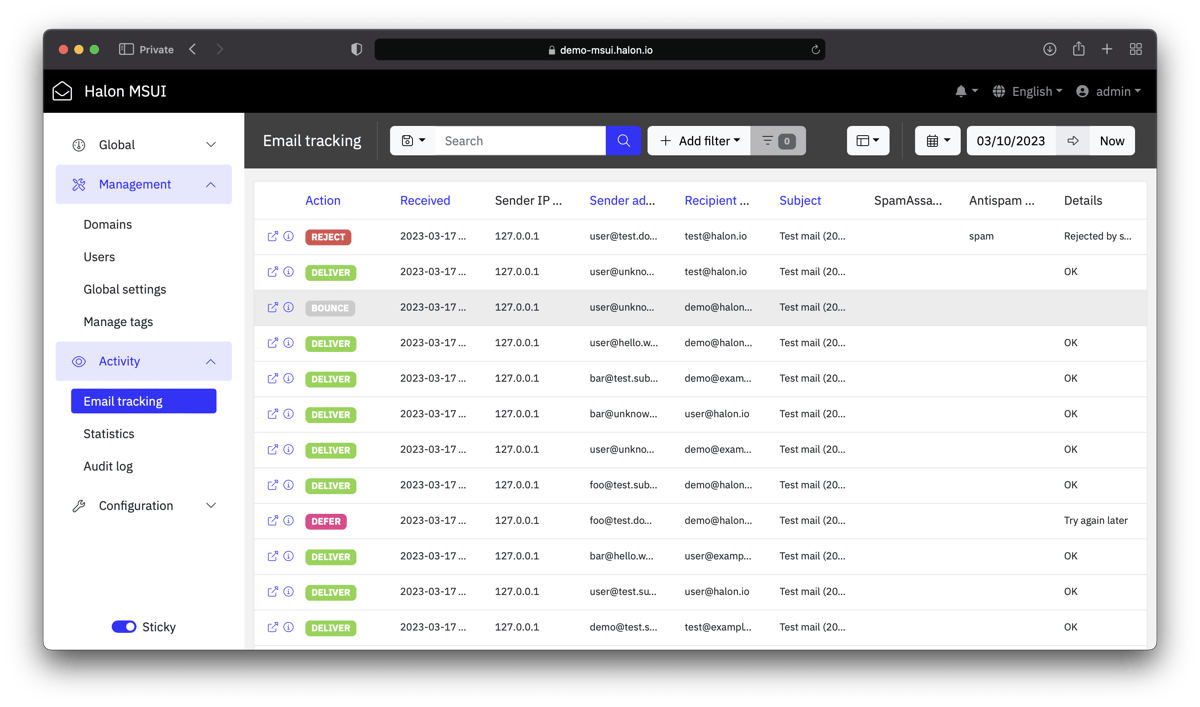1200x707 pixels.
Task: Click the browser privacy shield icon
Action: click(356, 49)
